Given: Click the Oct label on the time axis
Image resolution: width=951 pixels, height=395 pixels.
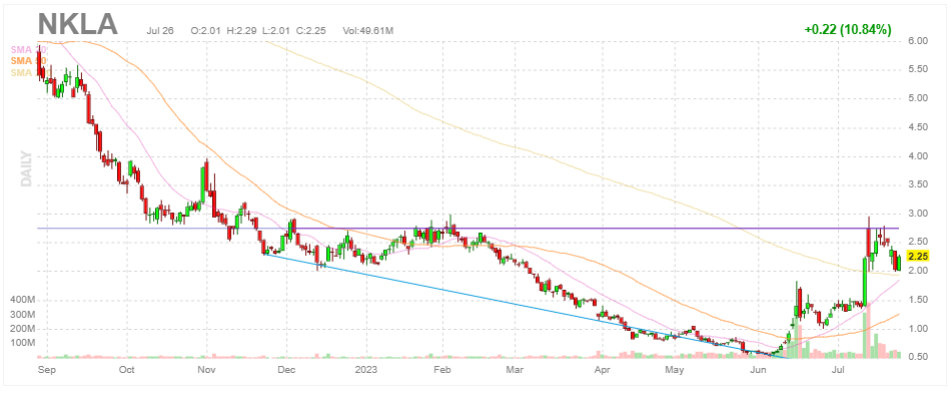Looking at the screenshot, I should pyautogui.click(x=127, y=370).
